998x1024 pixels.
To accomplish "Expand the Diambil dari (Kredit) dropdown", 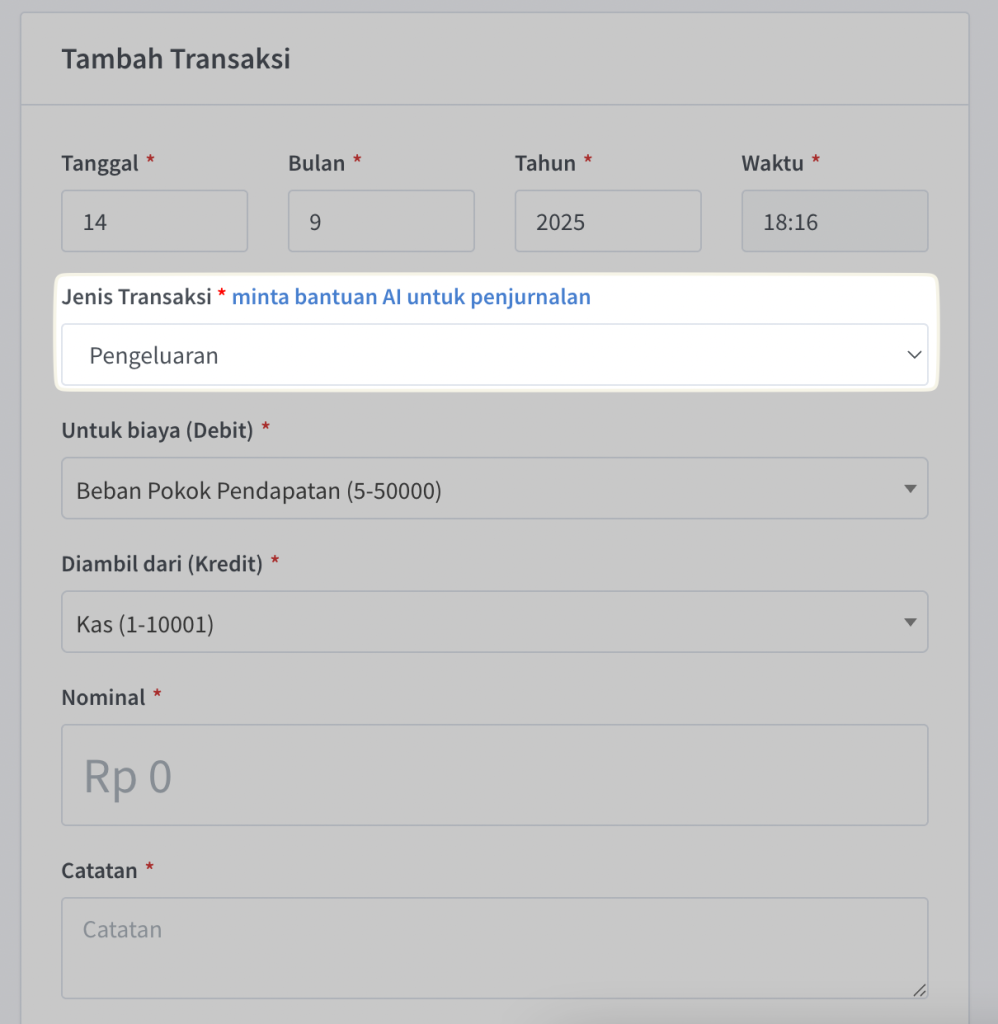I will pos(494,622).
